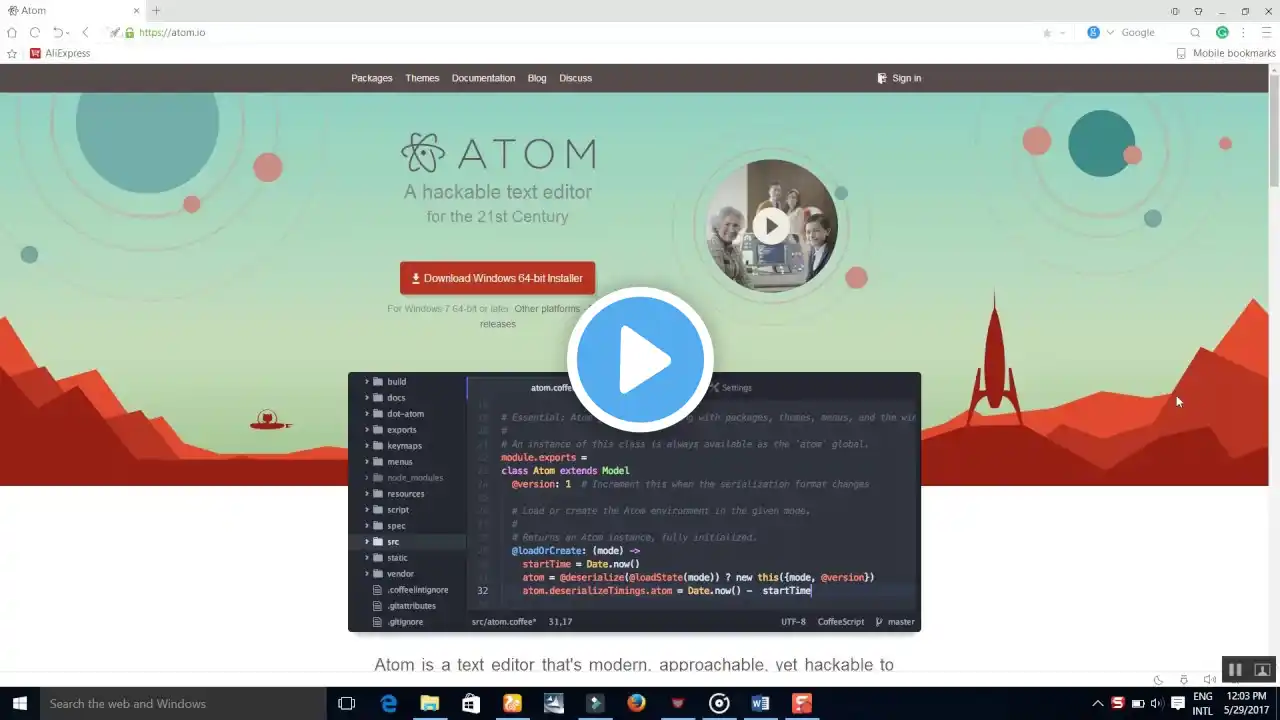Image resolution: width=1280 pixels, height=720 pixels.
Task: Play the large center video overlay
Action: [x=640, y=360]
